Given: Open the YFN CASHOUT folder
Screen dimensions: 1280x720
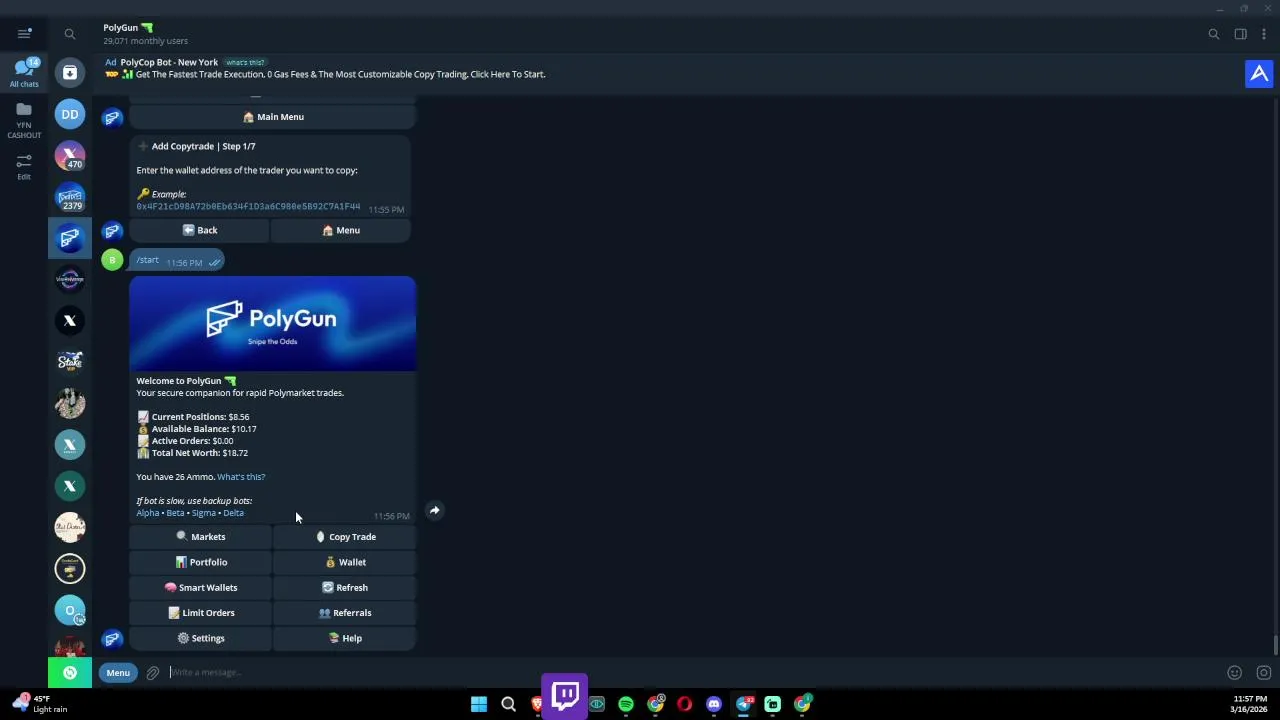Looking at the screenshot, I should [24, 120].
